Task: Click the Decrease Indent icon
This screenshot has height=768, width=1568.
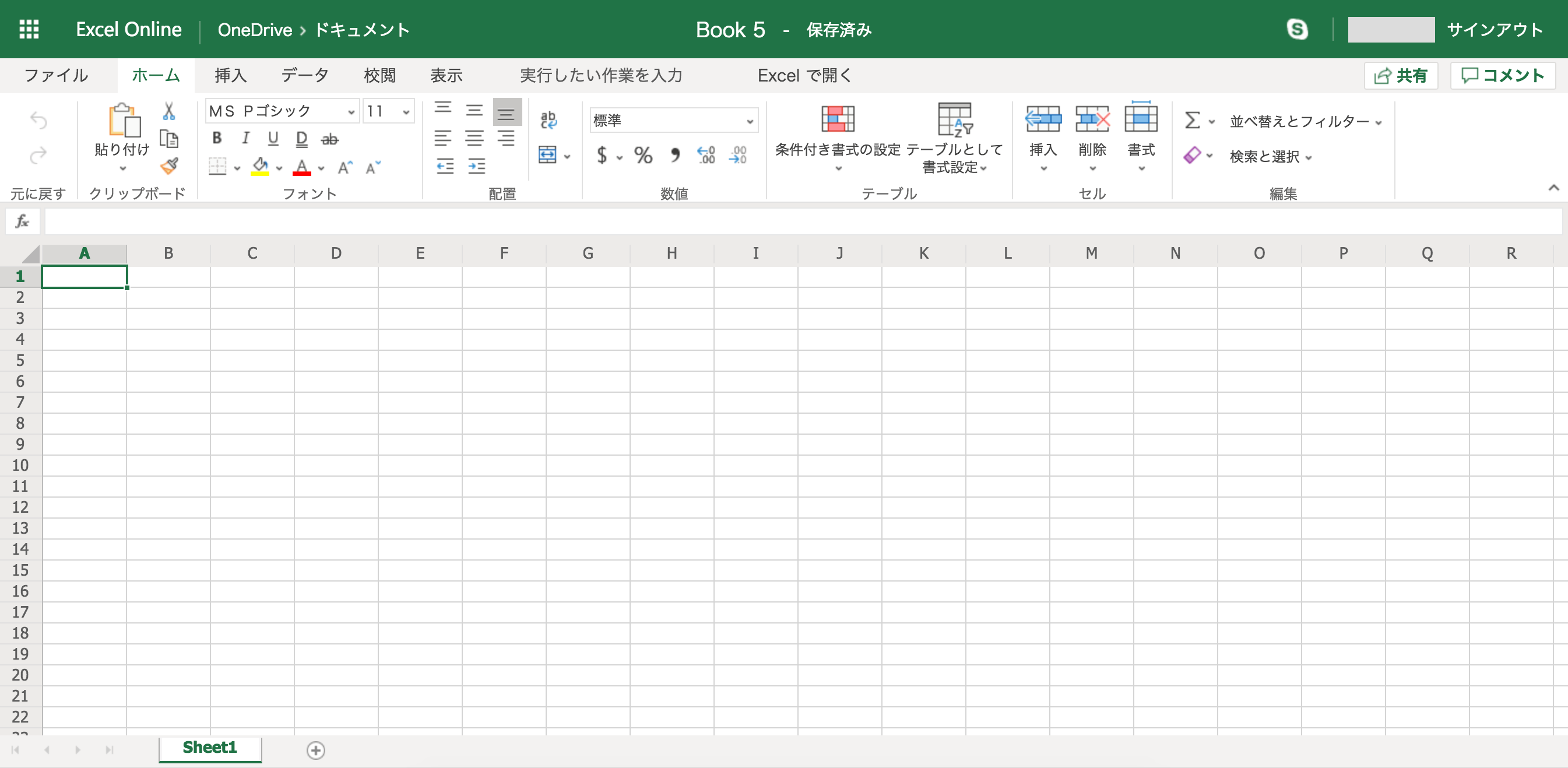Action: [x=445, y=166]
